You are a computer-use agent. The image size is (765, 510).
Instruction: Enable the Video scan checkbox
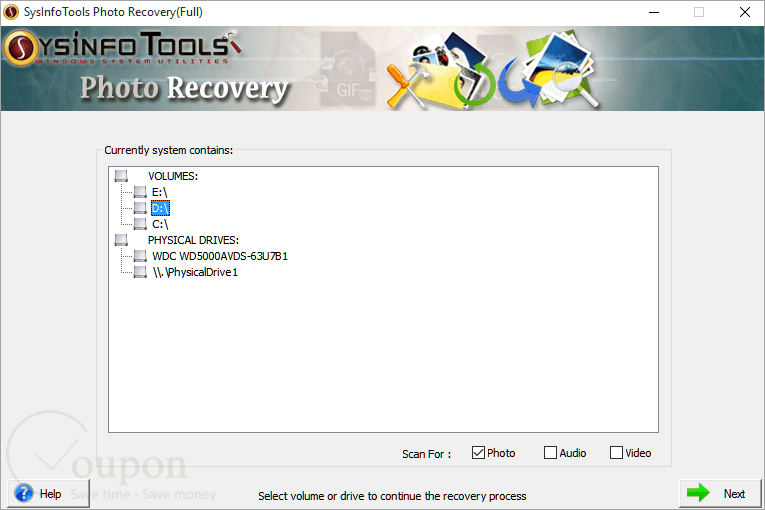click(616, 452)
